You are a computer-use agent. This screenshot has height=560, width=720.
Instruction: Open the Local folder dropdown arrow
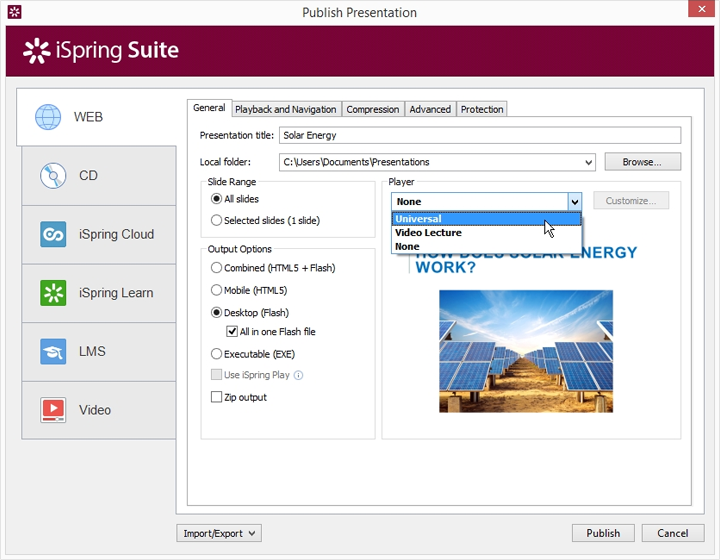[588, 162]
